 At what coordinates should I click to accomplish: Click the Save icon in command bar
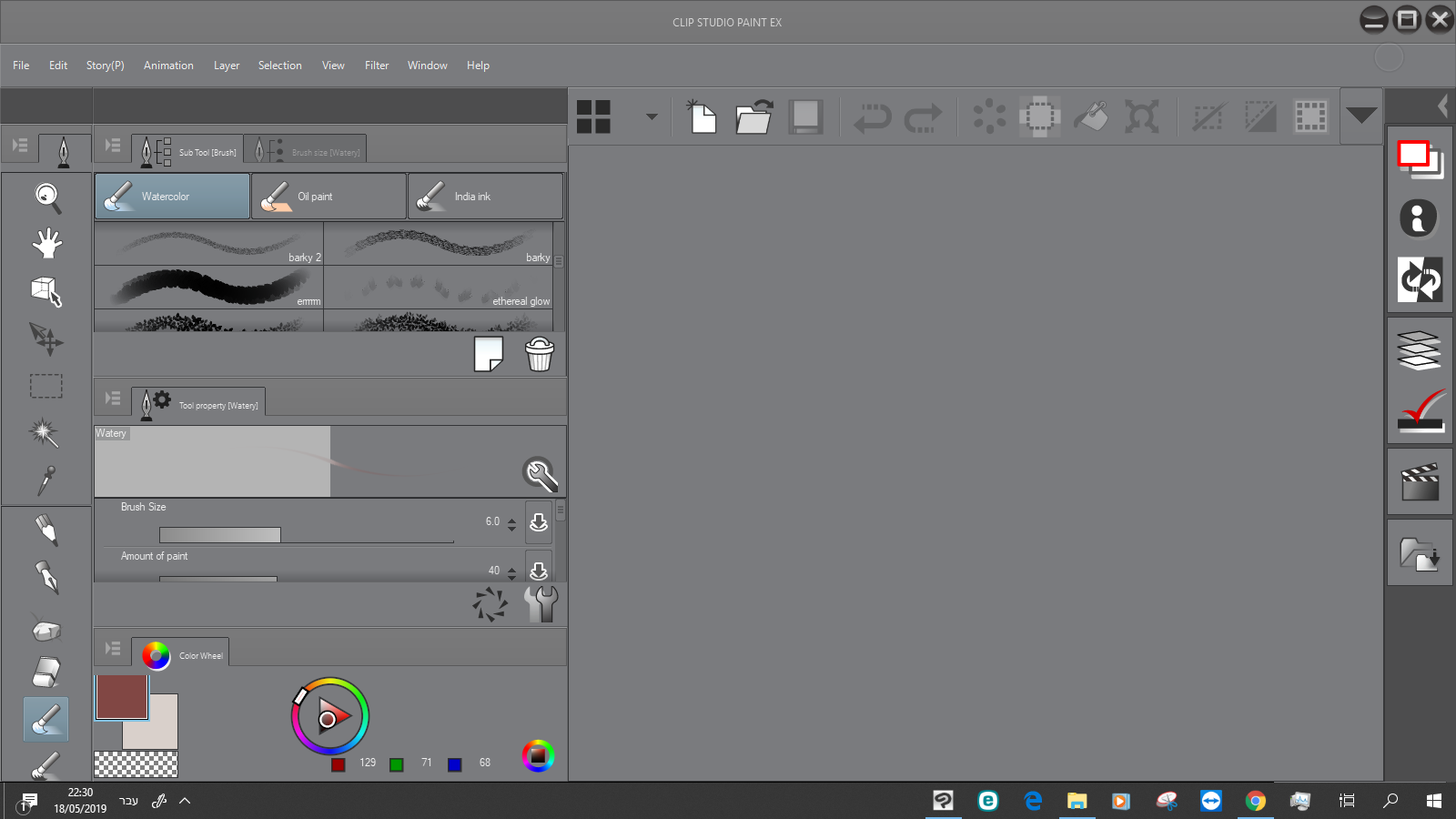pyautogui.click(x=805, y=116)
